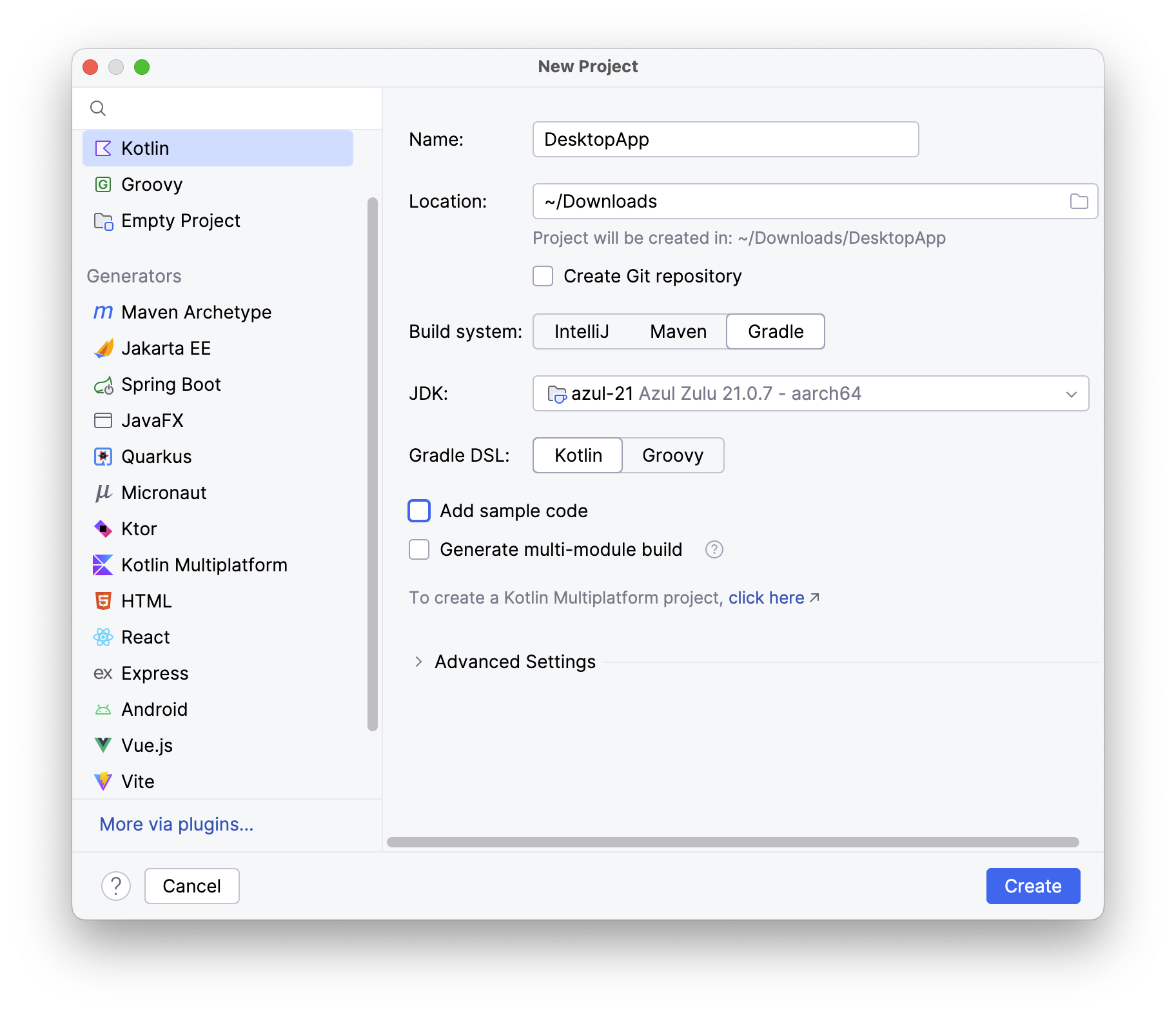Set Gradle DSL to Kotlin
The width and height of the screenshot is (1176, 1015).
pos(578,455)
